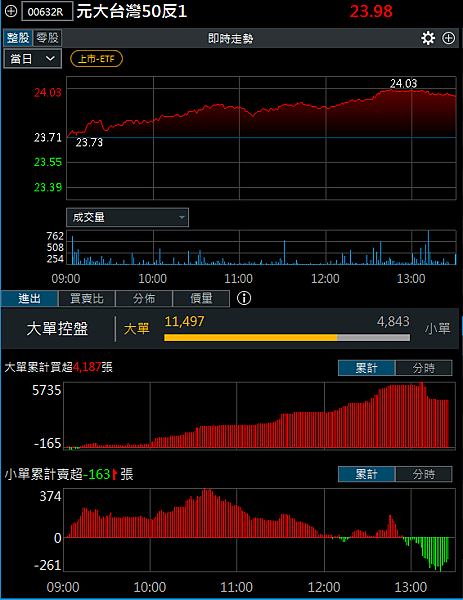Select the 進出 tab
Screen dimensions: 463x600
[29, 298]
